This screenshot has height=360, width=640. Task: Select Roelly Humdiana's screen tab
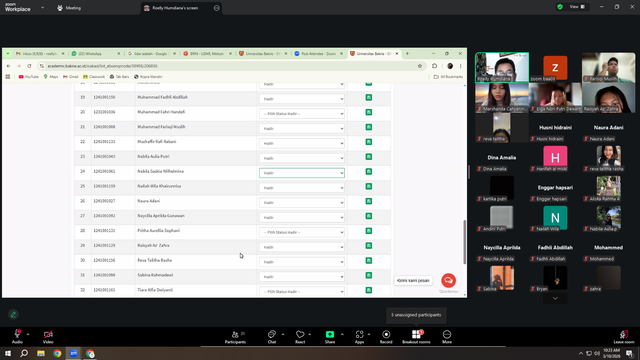[176, 8]
